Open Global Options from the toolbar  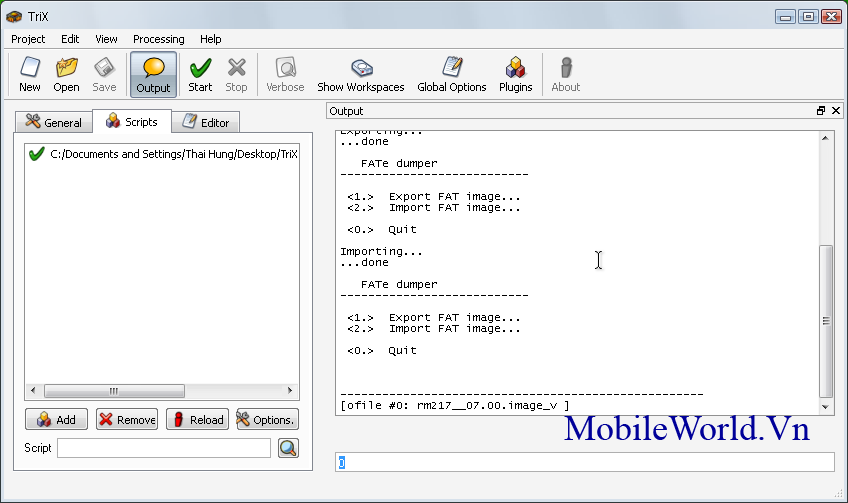[451, 74]
